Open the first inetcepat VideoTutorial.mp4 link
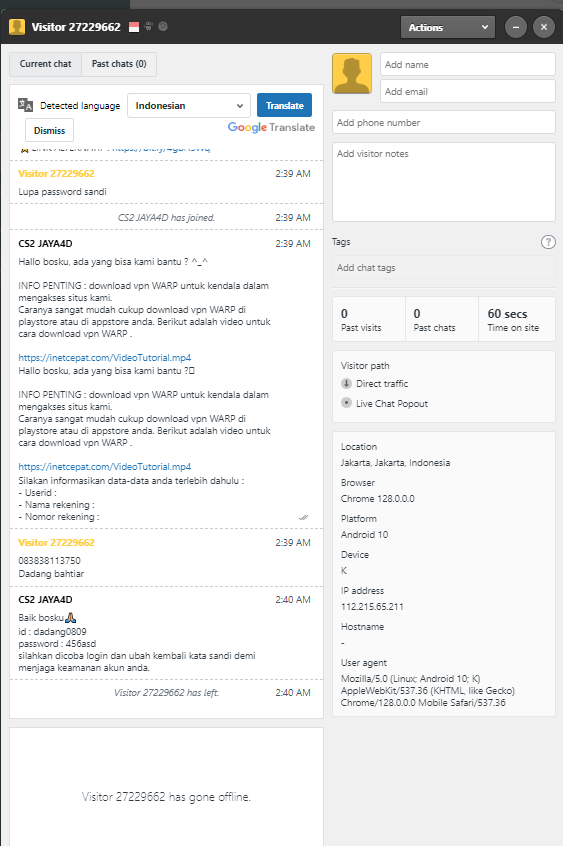Screen dimensions: 563x846 coord(105,358)
